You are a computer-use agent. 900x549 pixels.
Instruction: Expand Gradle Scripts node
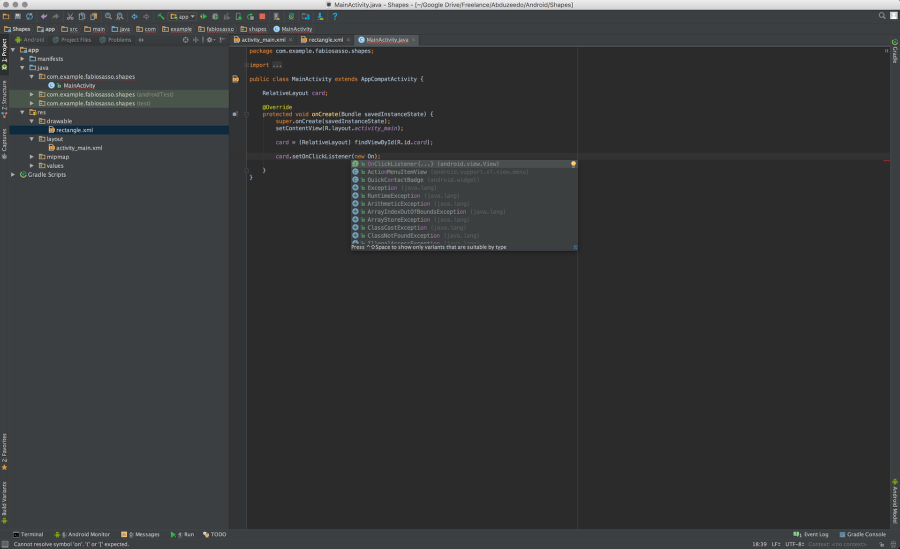pos(13,175)
